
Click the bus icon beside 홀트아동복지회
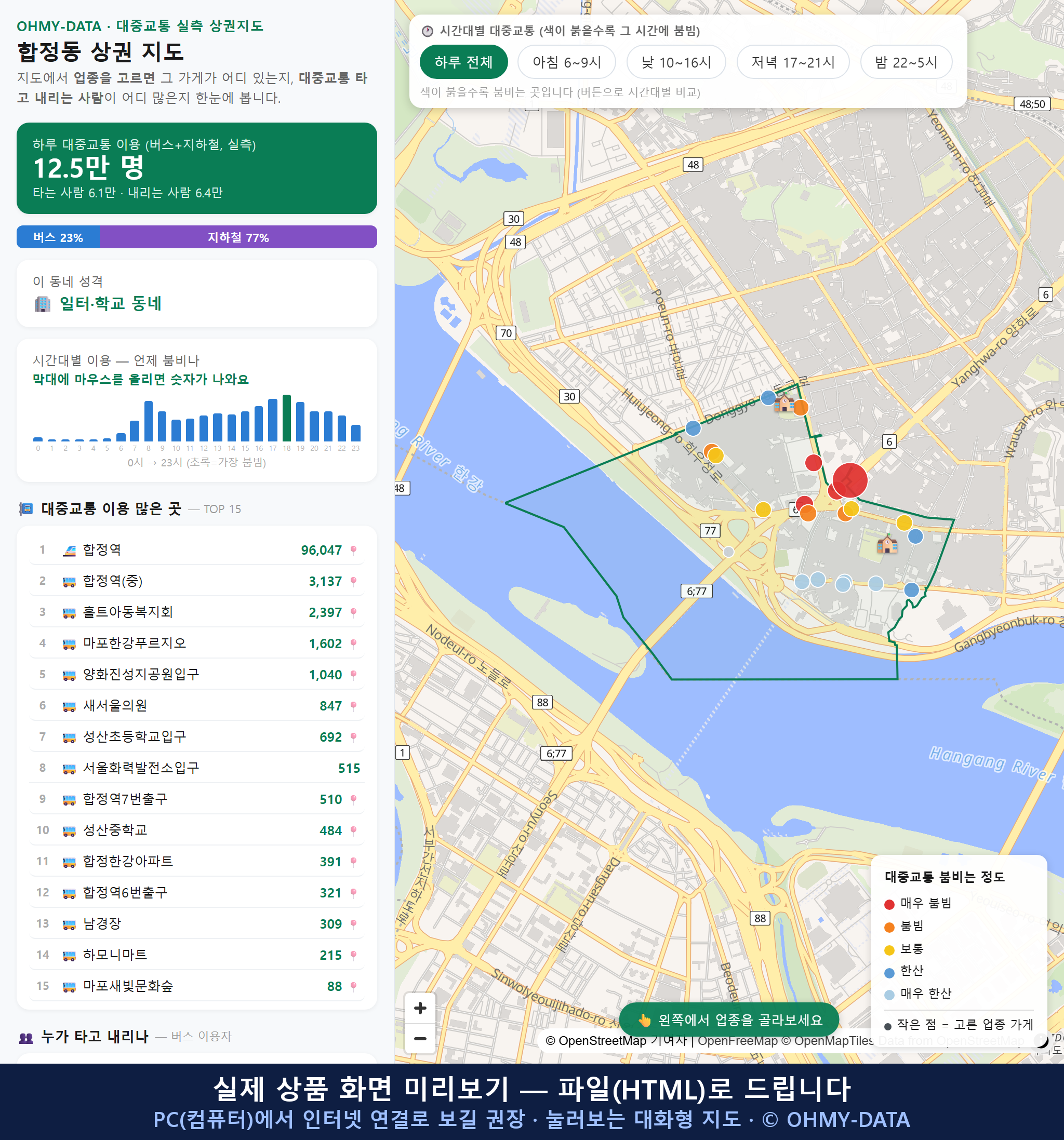pyautogui.click(x=69, y=612)
